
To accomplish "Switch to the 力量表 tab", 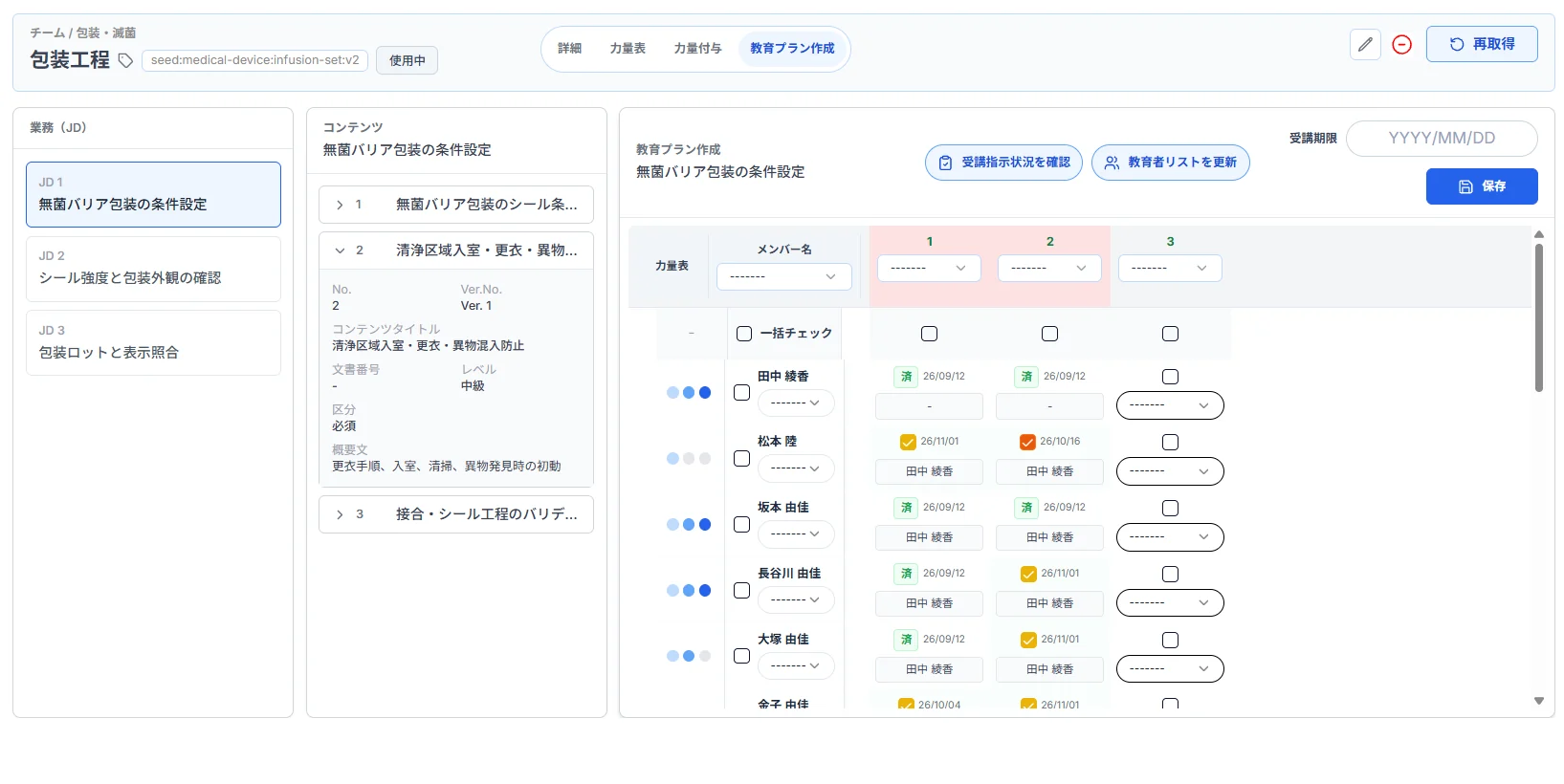I will tap(628, 49).
